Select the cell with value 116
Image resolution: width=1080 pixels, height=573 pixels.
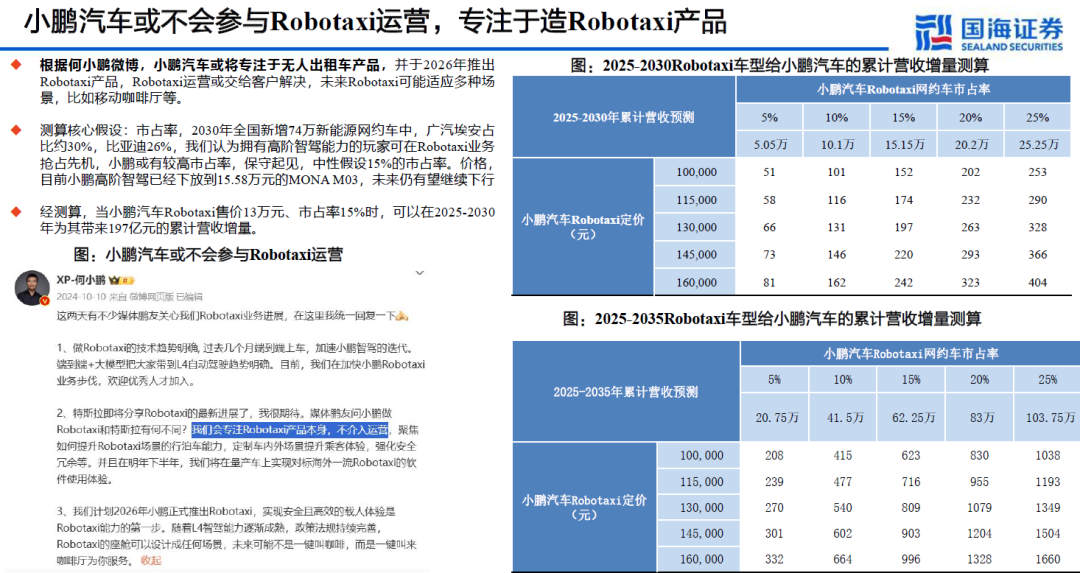click(837, 200)
